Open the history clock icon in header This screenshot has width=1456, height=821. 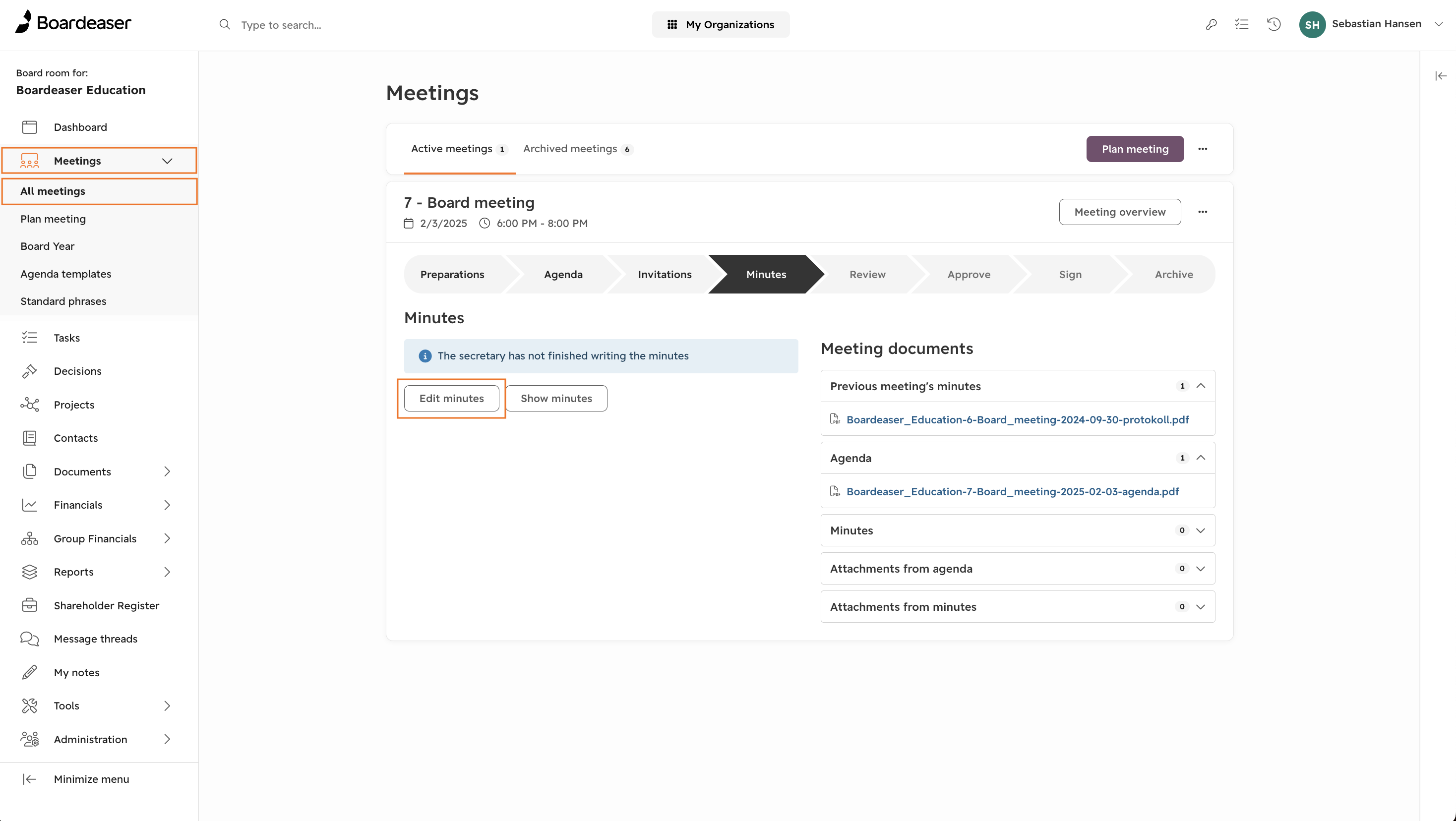point(1274,24)
